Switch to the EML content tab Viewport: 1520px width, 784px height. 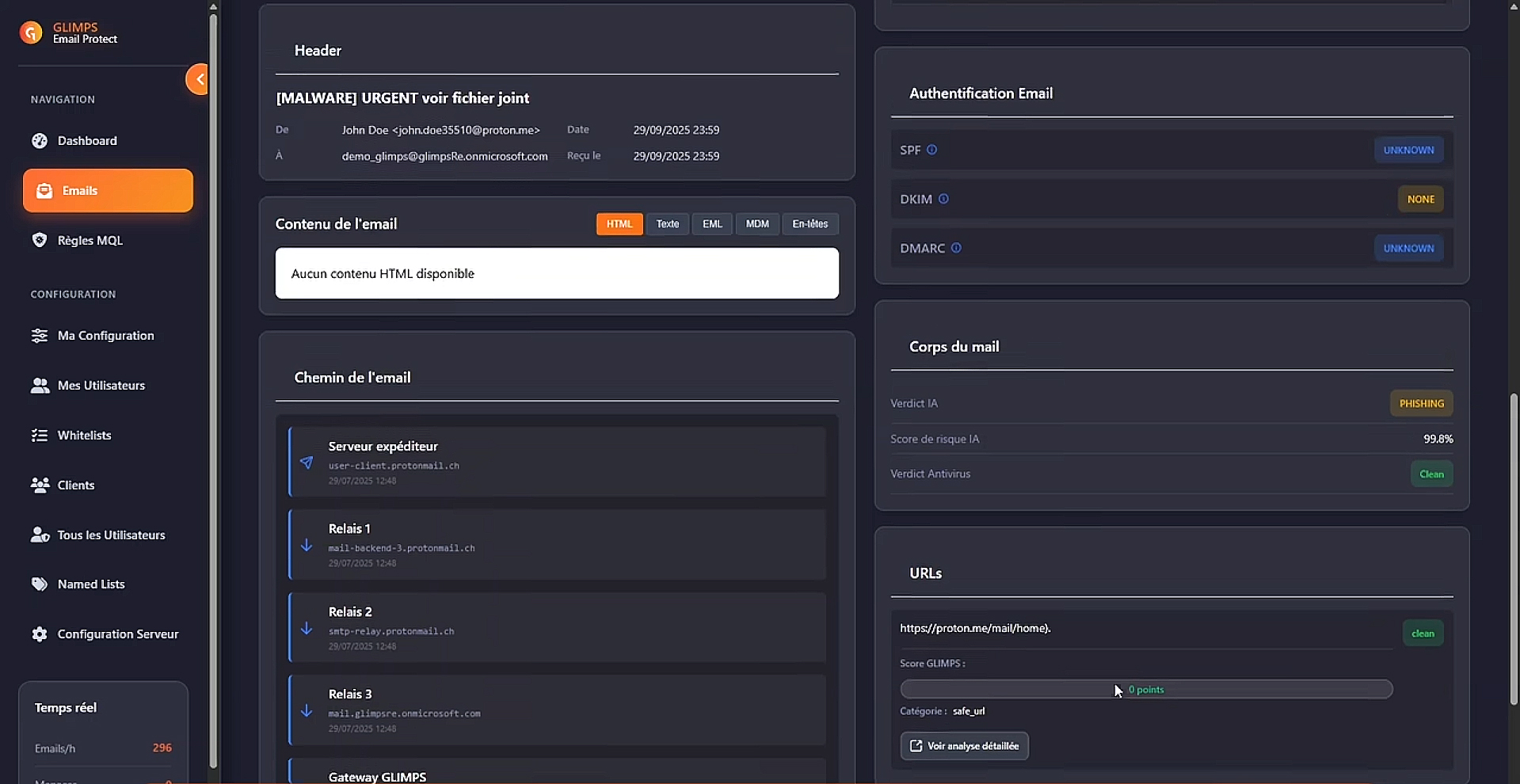(712, 224)
